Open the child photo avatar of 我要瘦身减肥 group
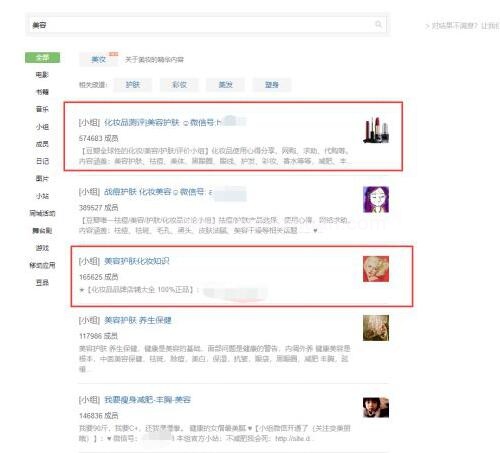500x453 pixels. [376, 407]
